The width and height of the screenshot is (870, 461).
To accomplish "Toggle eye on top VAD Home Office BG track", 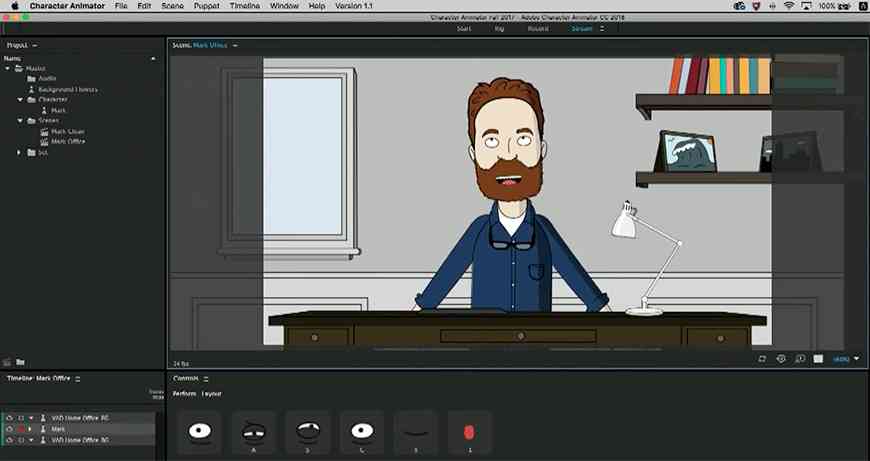I will click(x=9, y=418).
